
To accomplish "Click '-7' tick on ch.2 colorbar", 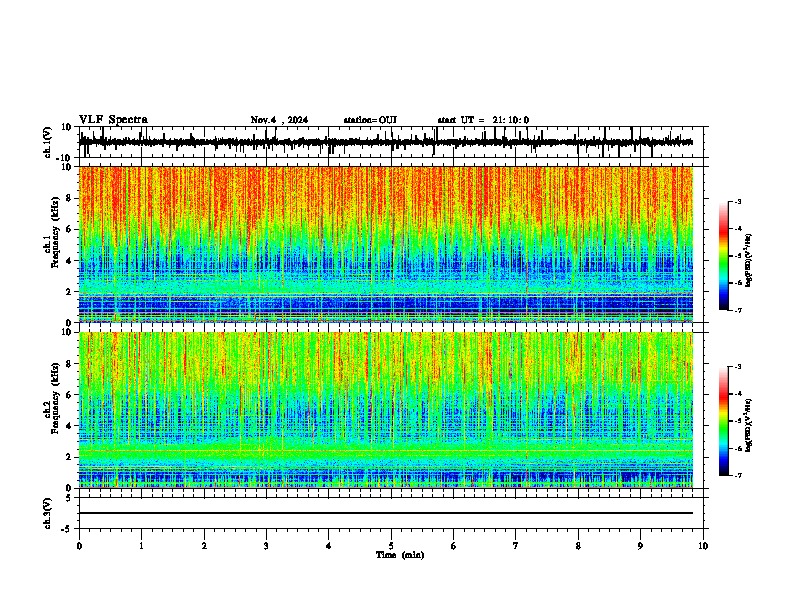I will (737, 476).
